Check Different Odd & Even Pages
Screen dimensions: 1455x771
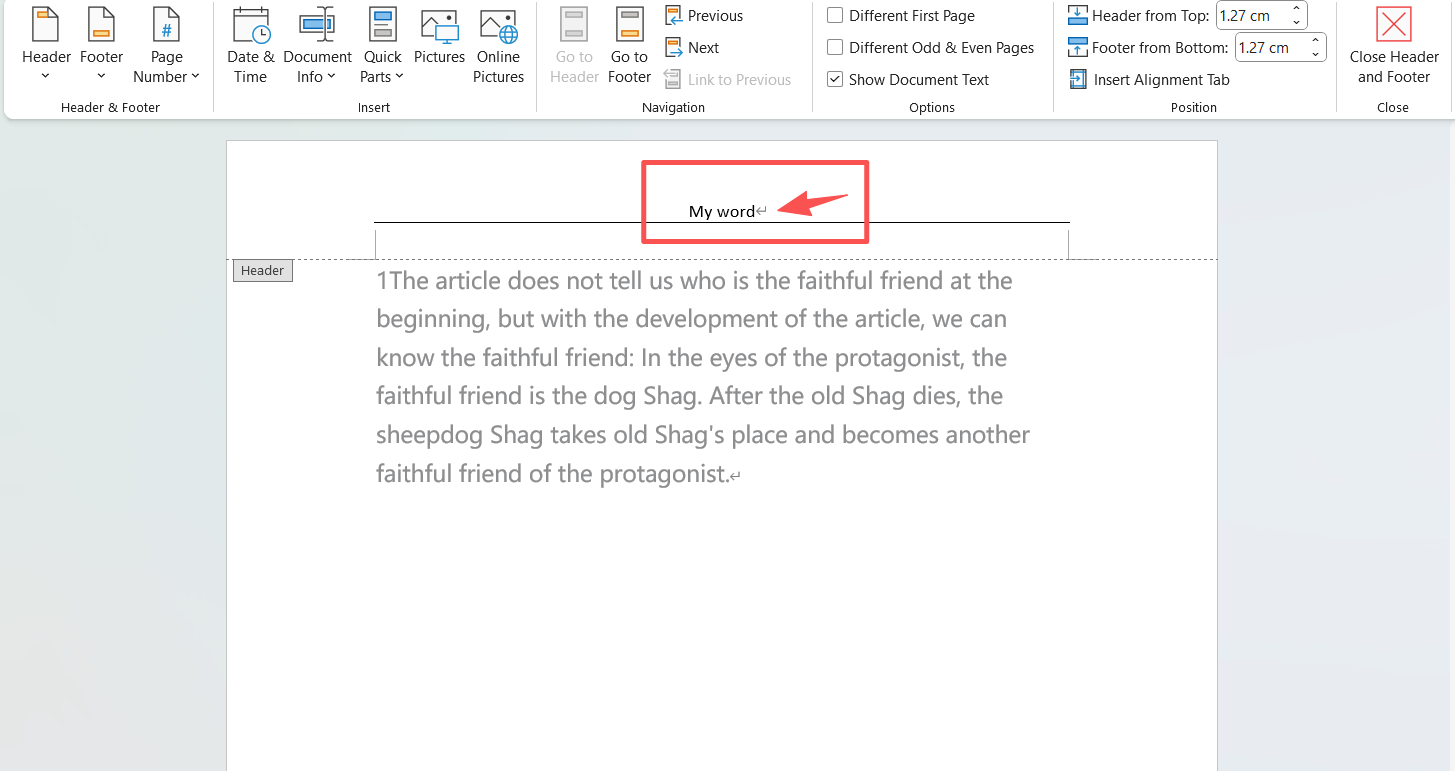[835, 48]
